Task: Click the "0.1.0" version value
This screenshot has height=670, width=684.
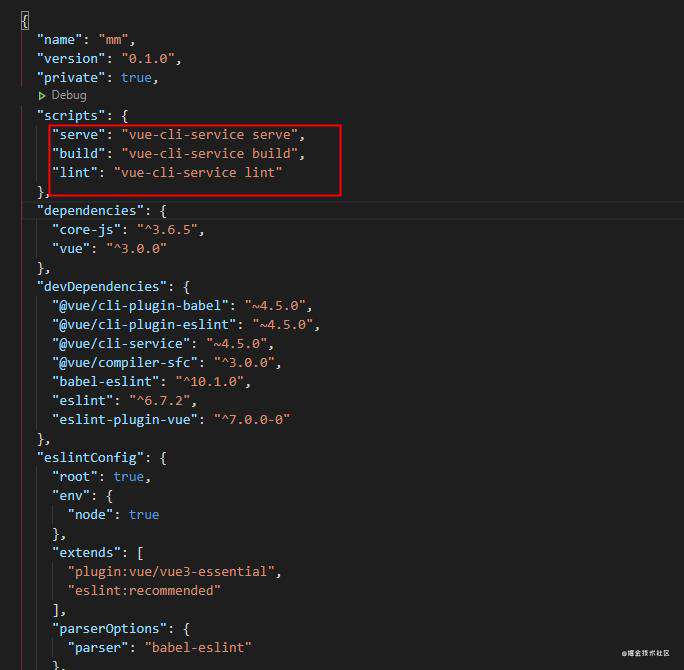Action: pos(148,58)
